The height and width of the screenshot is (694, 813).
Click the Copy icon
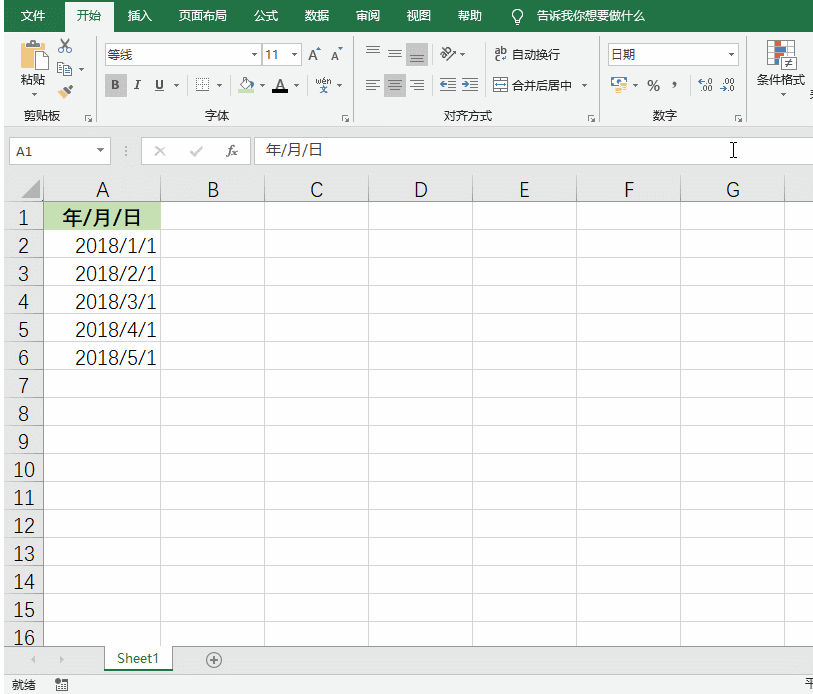[64, 69]
